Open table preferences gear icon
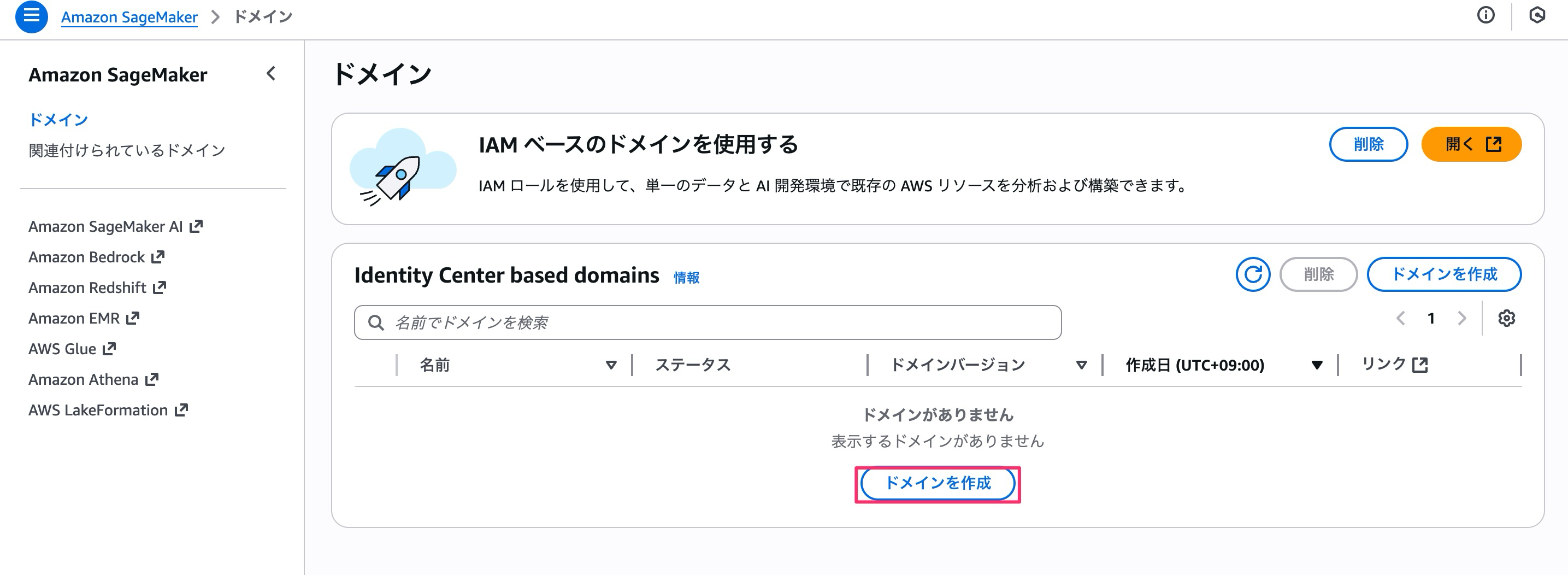The height and width of the screenshot is (575, 1568). (1506, 319)
